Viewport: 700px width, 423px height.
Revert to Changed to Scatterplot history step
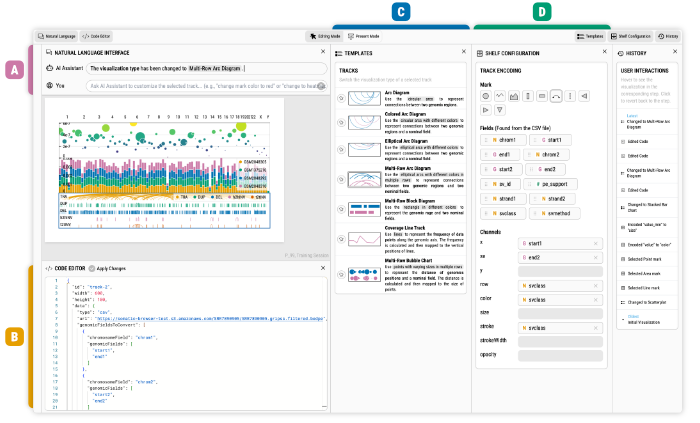(x=646, y=301)
